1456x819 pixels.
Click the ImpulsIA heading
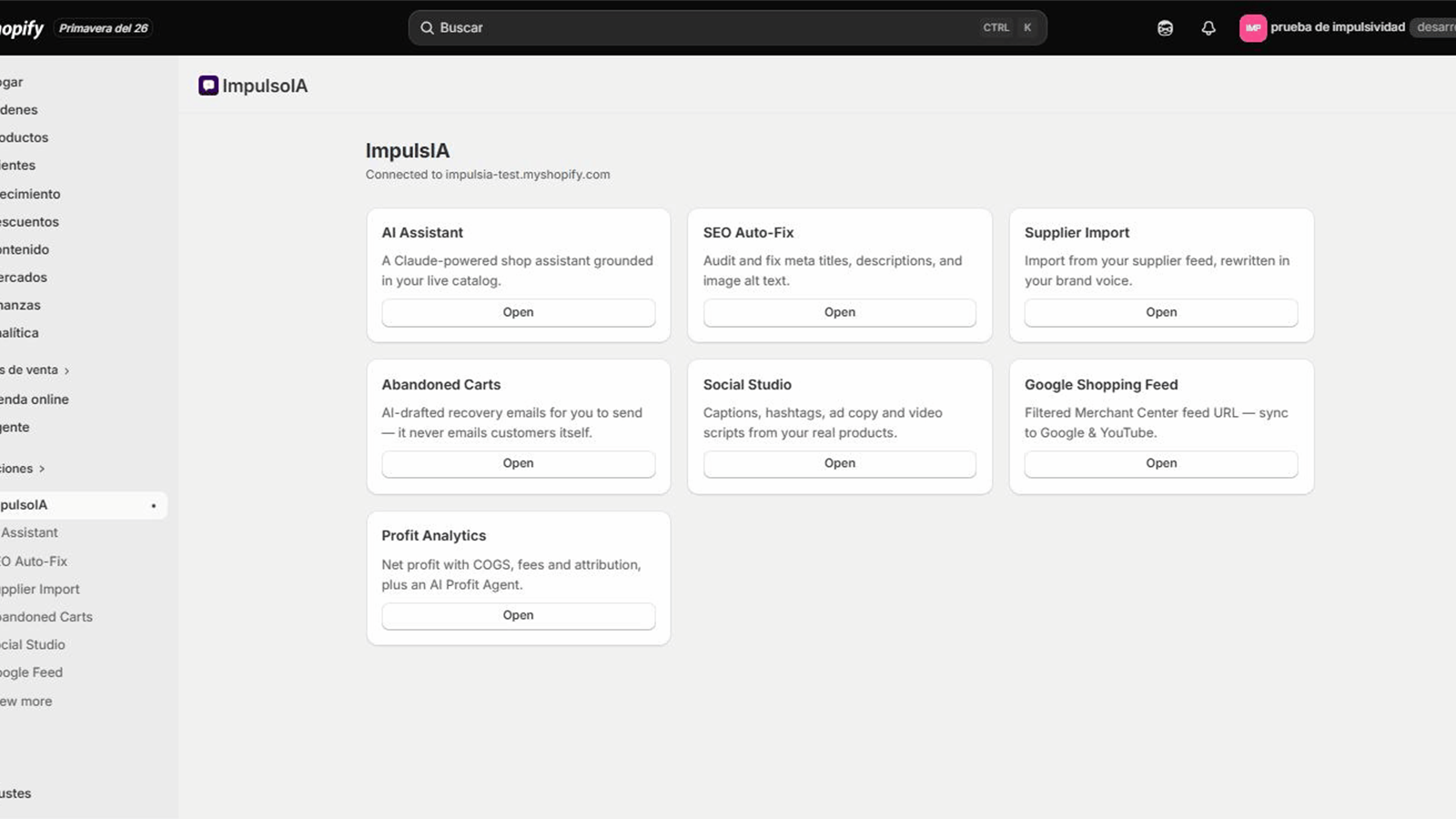pos(408,151)
